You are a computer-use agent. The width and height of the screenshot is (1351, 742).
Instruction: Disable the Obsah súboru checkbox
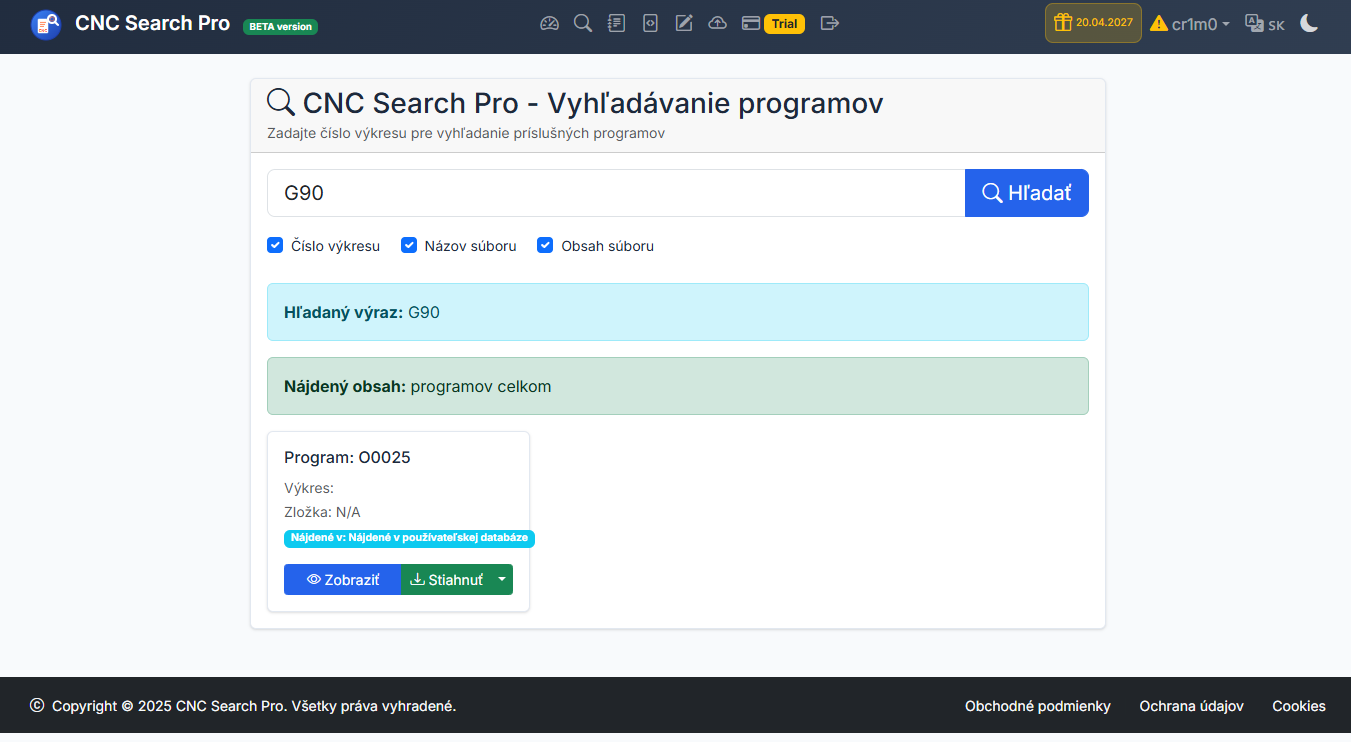(545, 245)
